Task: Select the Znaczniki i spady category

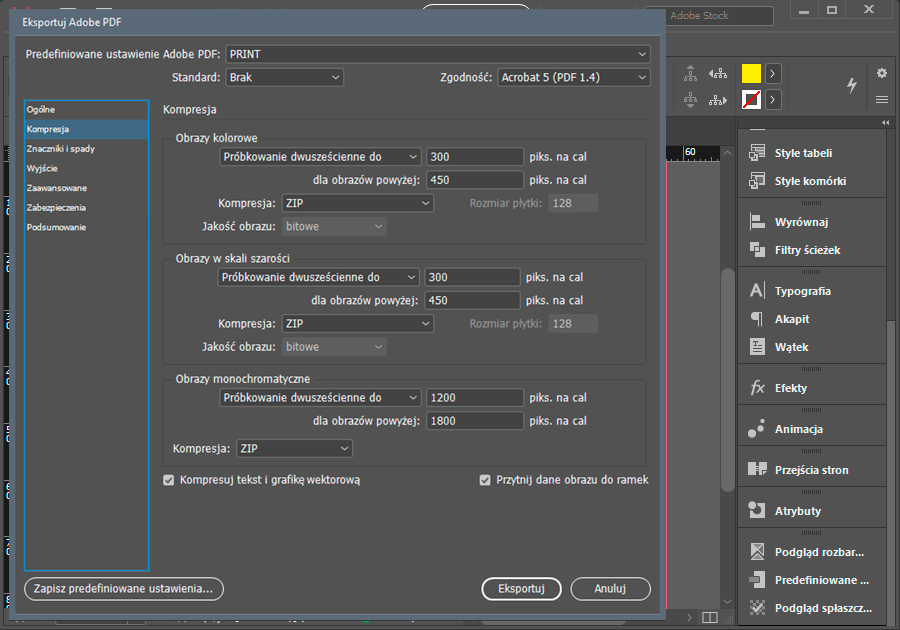Action: tap(87, 149)
